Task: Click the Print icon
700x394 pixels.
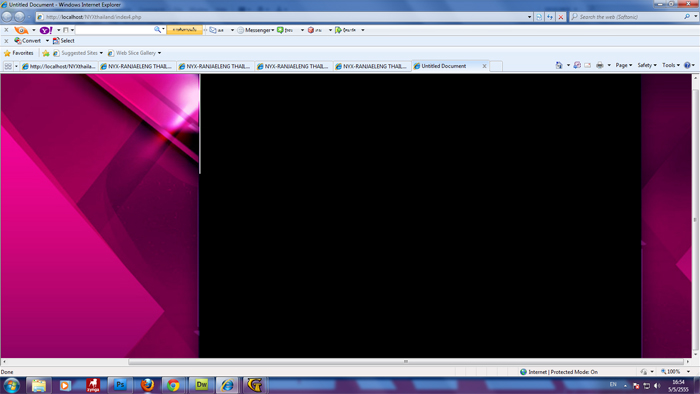Action: coord(600,65)
